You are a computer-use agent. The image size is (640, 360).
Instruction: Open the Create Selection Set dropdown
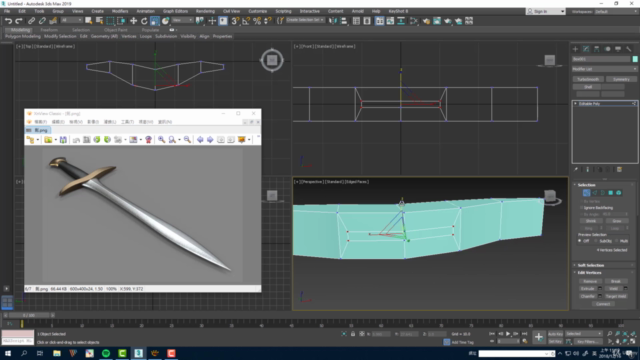tap(305, 20)
